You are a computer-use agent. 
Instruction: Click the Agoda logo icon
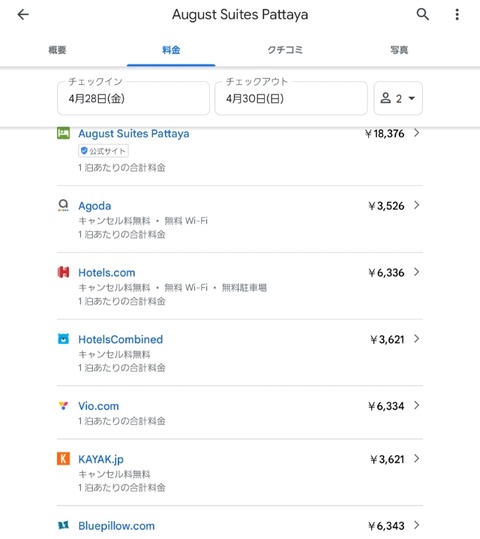click(x=63, y=205)
